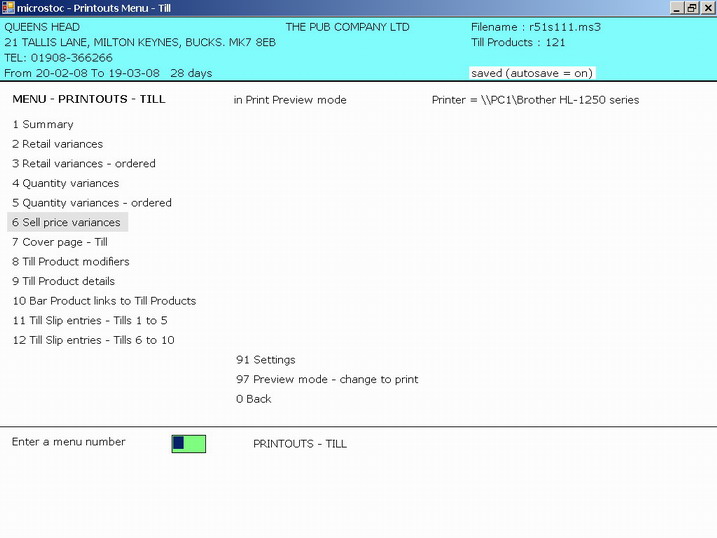Choose 3 Retail variances - ordered
Screen dimensions: 717x538
pyautogui.click(x=84, y=164)
